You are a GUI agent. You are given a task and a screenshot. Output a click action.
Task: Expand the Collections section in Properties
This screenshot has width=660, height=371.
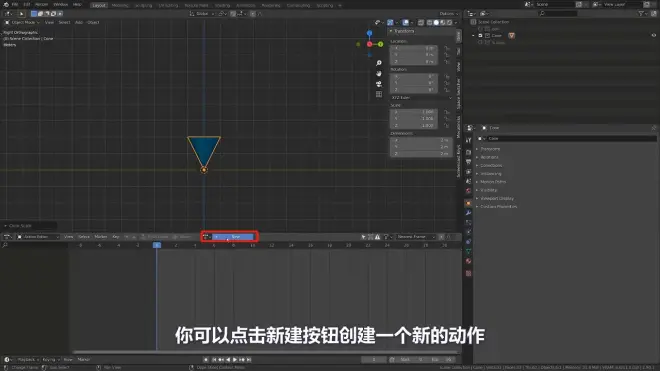coord(491,165)
